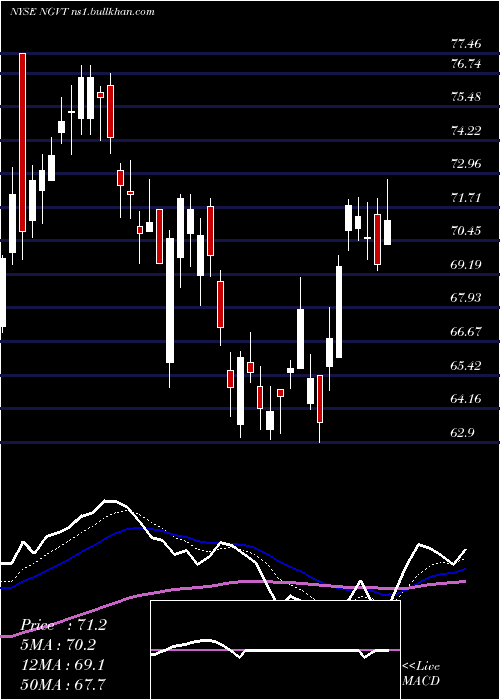Viewport: 500px width, 700px height.
Task: Click the 65.42 price level label
Action: pyautogui.click(x=466, y=366)
